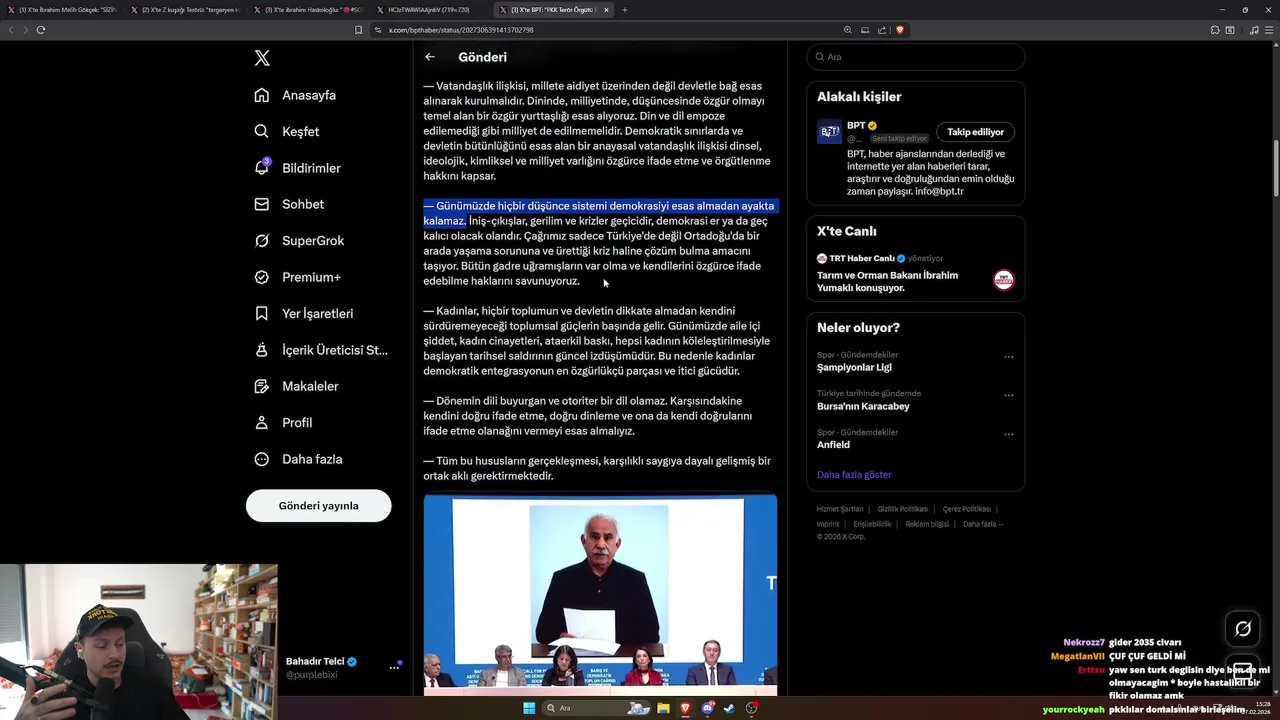Close the active BPT tab
1280x720 pixels.
coord(606,10)
